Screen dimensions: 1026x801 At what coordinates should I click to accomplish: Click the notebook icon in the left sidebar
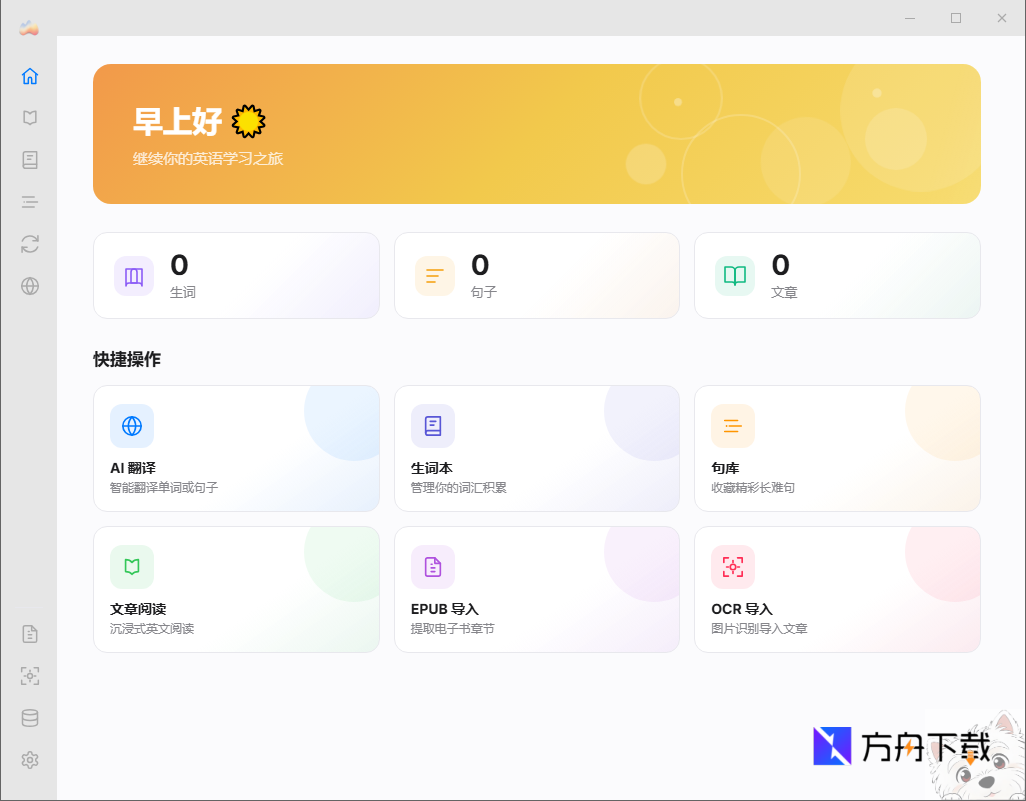coord(29,159)
